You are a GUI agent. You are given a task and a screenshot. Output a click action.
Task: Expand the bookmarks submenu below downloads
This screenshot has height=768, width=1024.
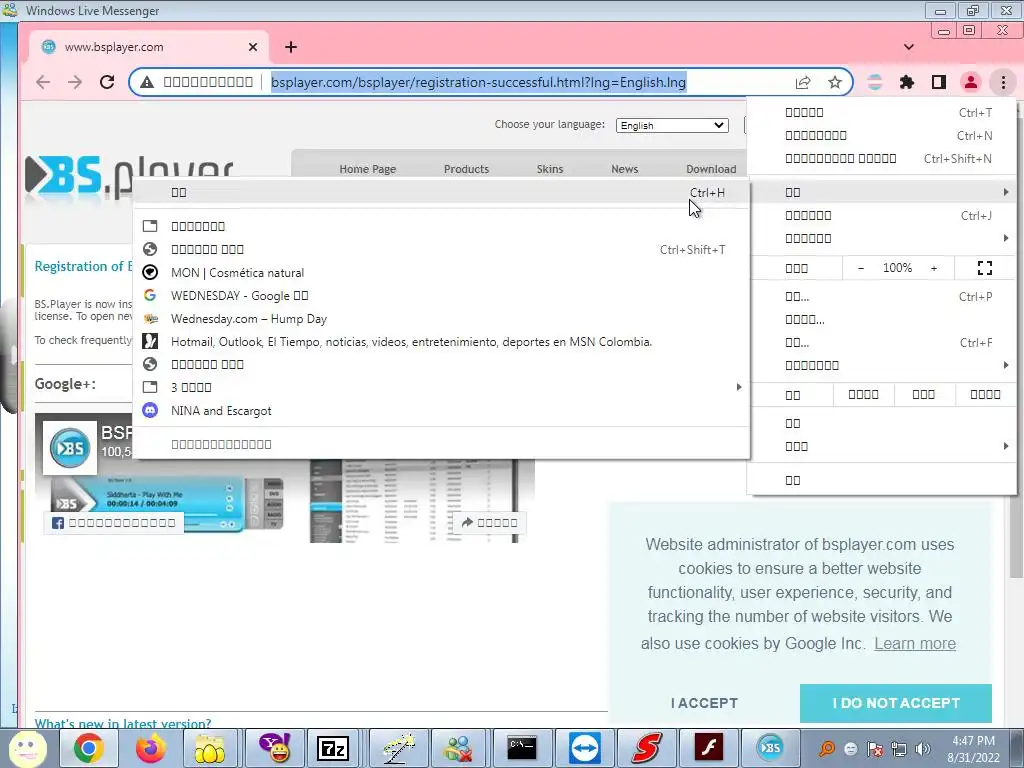(x=882, y=238)
